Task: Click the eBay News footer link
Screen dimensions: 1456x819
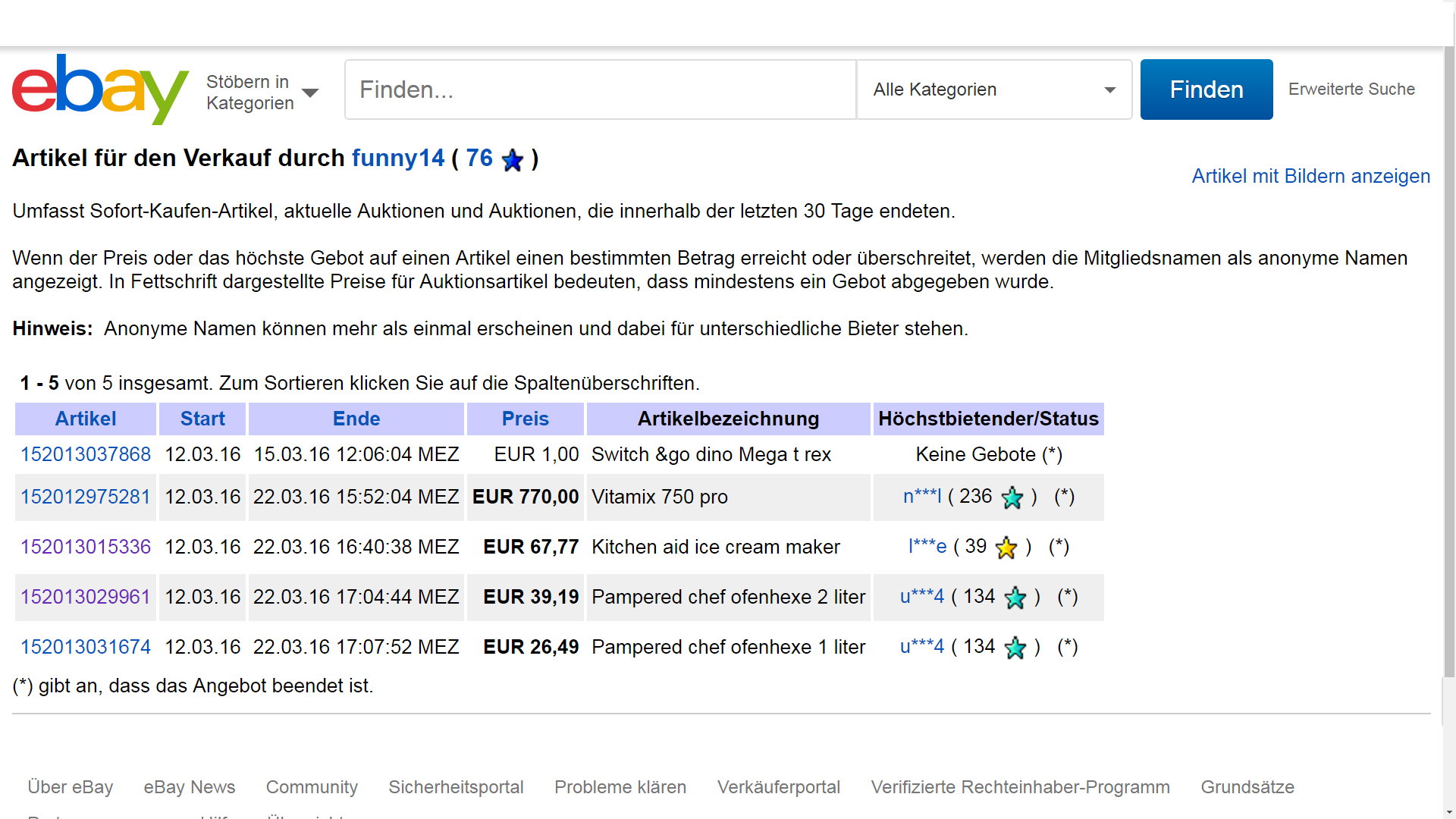Action: [190, 787]
